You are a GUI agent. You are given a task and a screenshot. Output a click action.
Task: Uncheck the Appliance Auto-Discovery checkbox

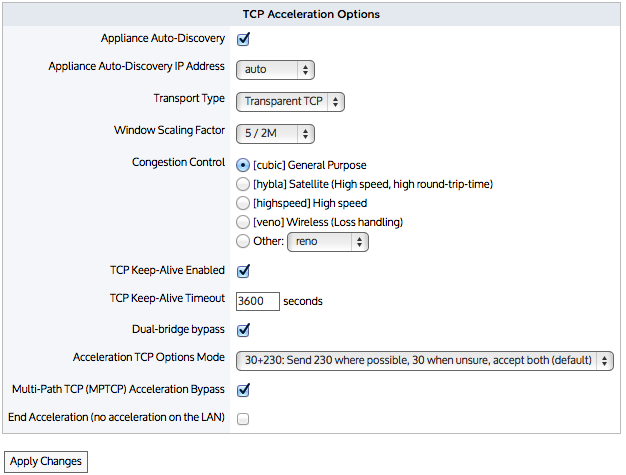point(243,40)
